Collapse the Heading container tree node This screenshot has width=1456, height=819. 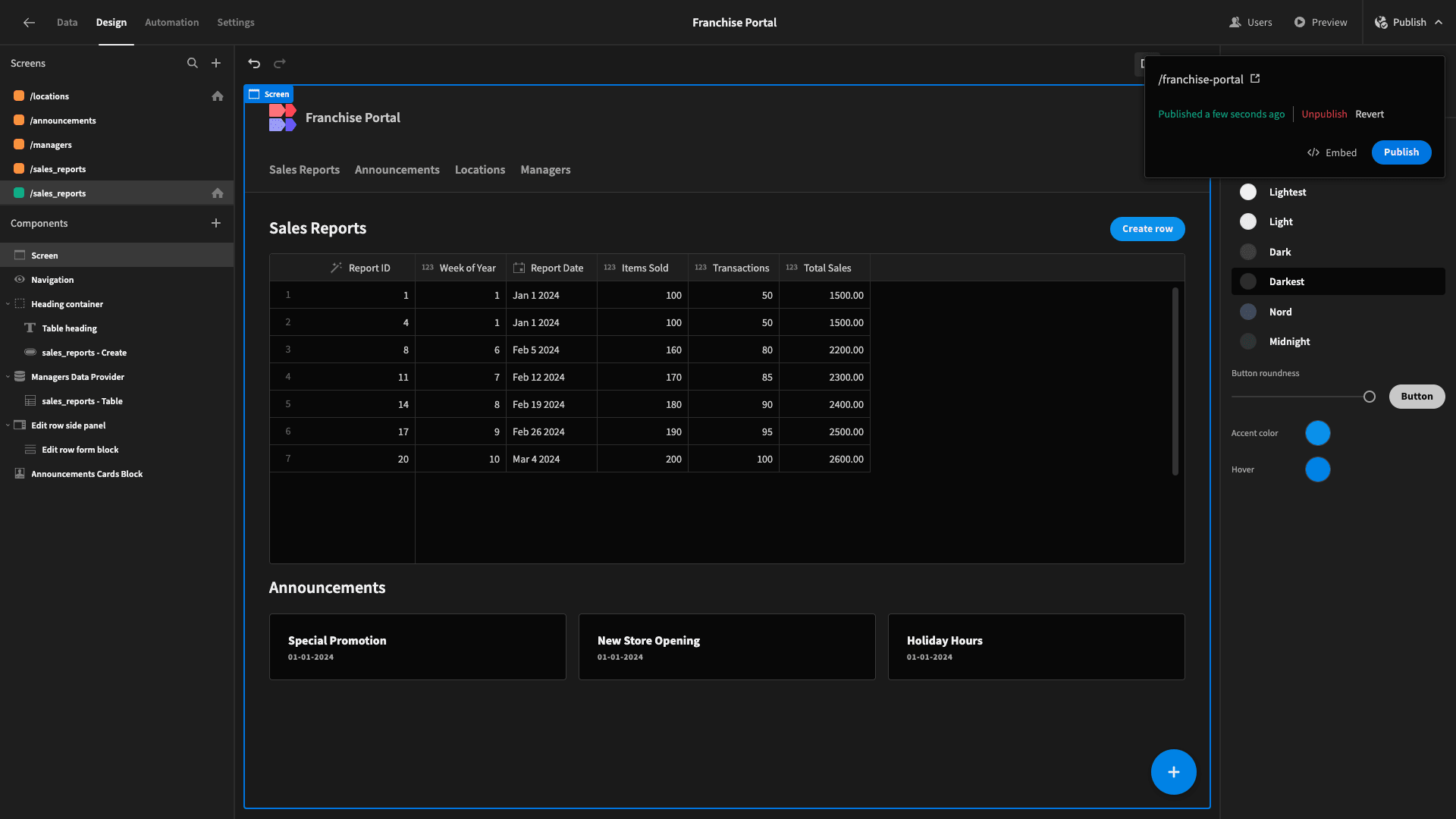[x=8, y=304]
